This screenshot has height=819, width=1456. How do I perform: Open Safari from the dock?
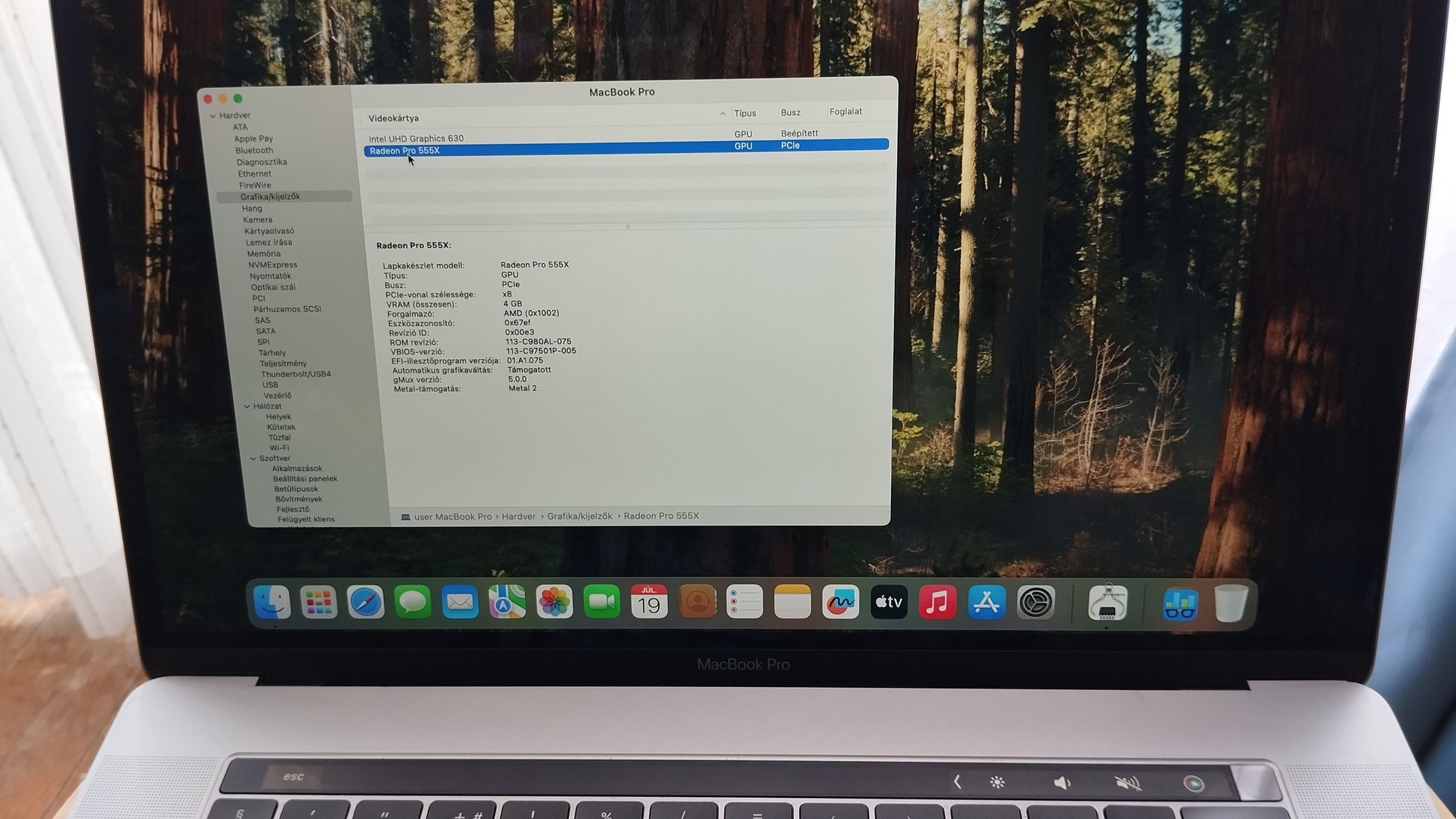pos(366,603)
